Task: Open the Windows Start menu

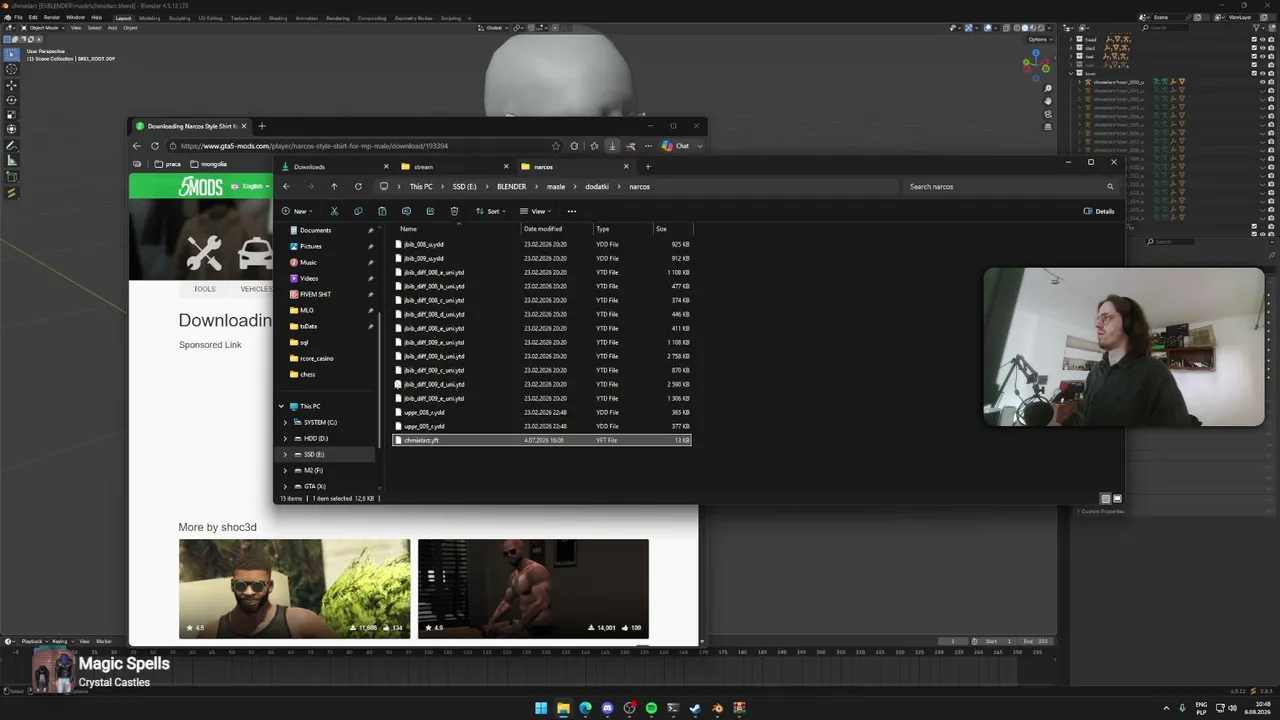Action: pyautogui.click(x=541, y=708)
